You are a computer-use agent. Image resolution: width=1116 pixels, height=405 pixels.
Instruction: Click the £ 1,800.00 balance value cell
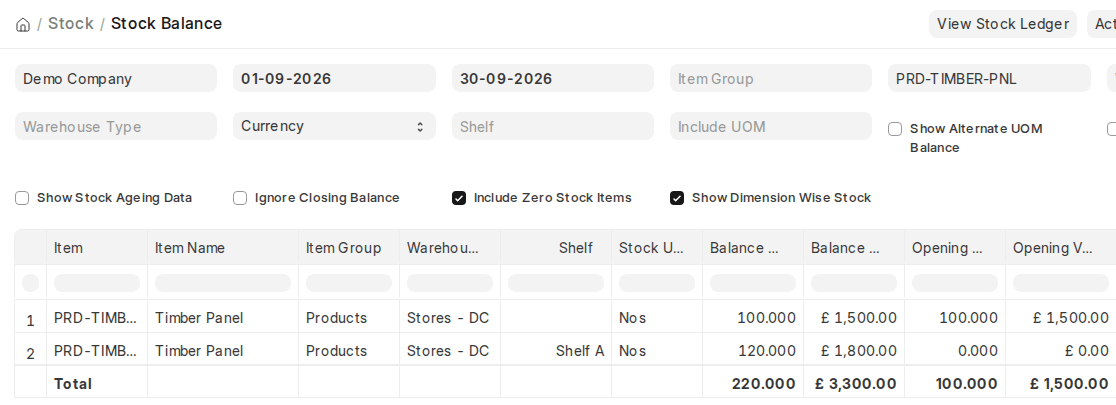pos(854,351)
